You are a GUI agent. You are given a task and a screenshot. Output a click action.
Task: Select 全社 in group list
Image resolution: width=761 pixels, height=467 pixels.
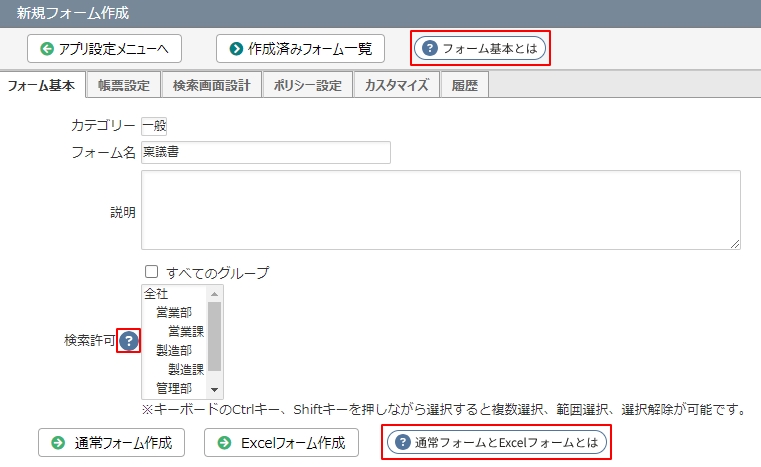point(156,293)
